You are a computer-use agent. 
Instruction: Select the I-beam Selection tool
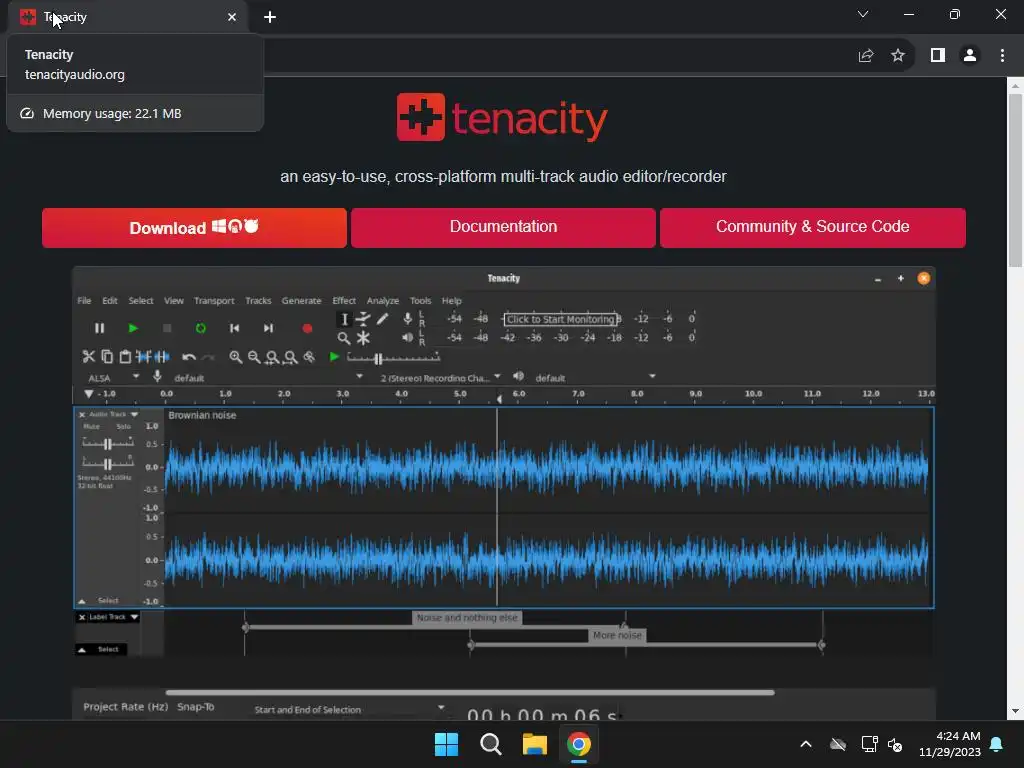coord(344,319)
